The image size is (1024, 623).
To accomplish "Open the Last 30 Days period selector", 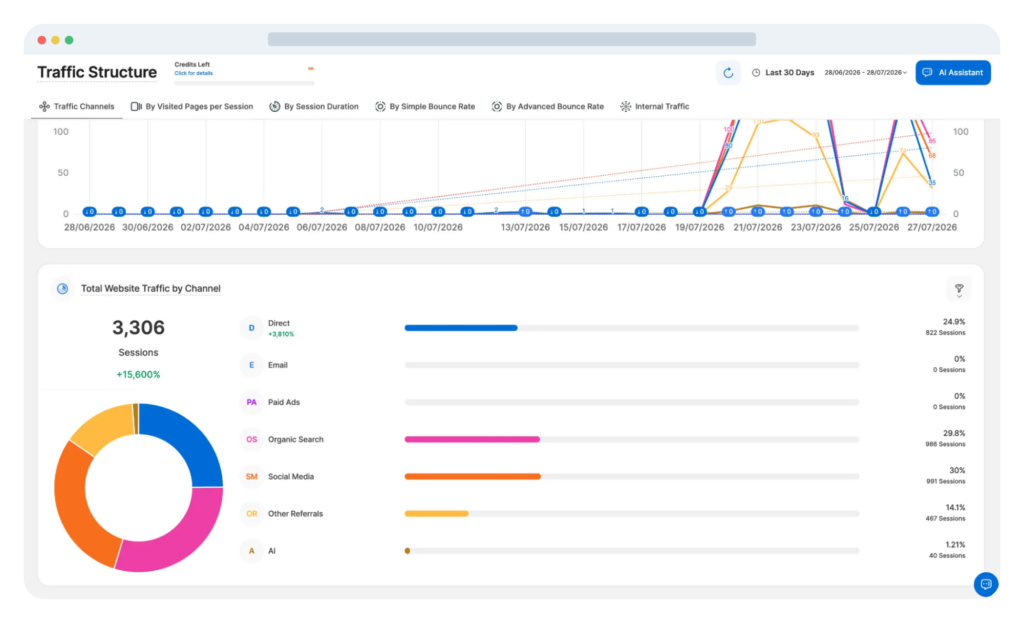I will [783, 72].
